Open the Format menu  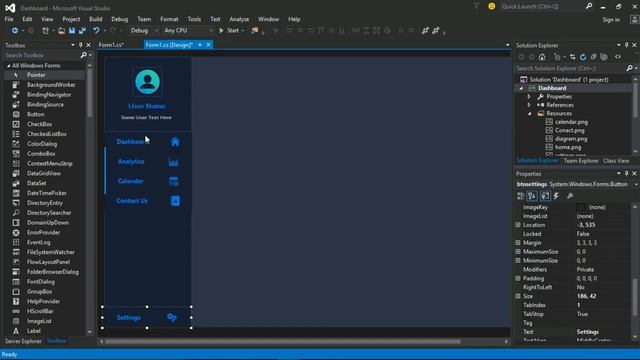[169, 19]
